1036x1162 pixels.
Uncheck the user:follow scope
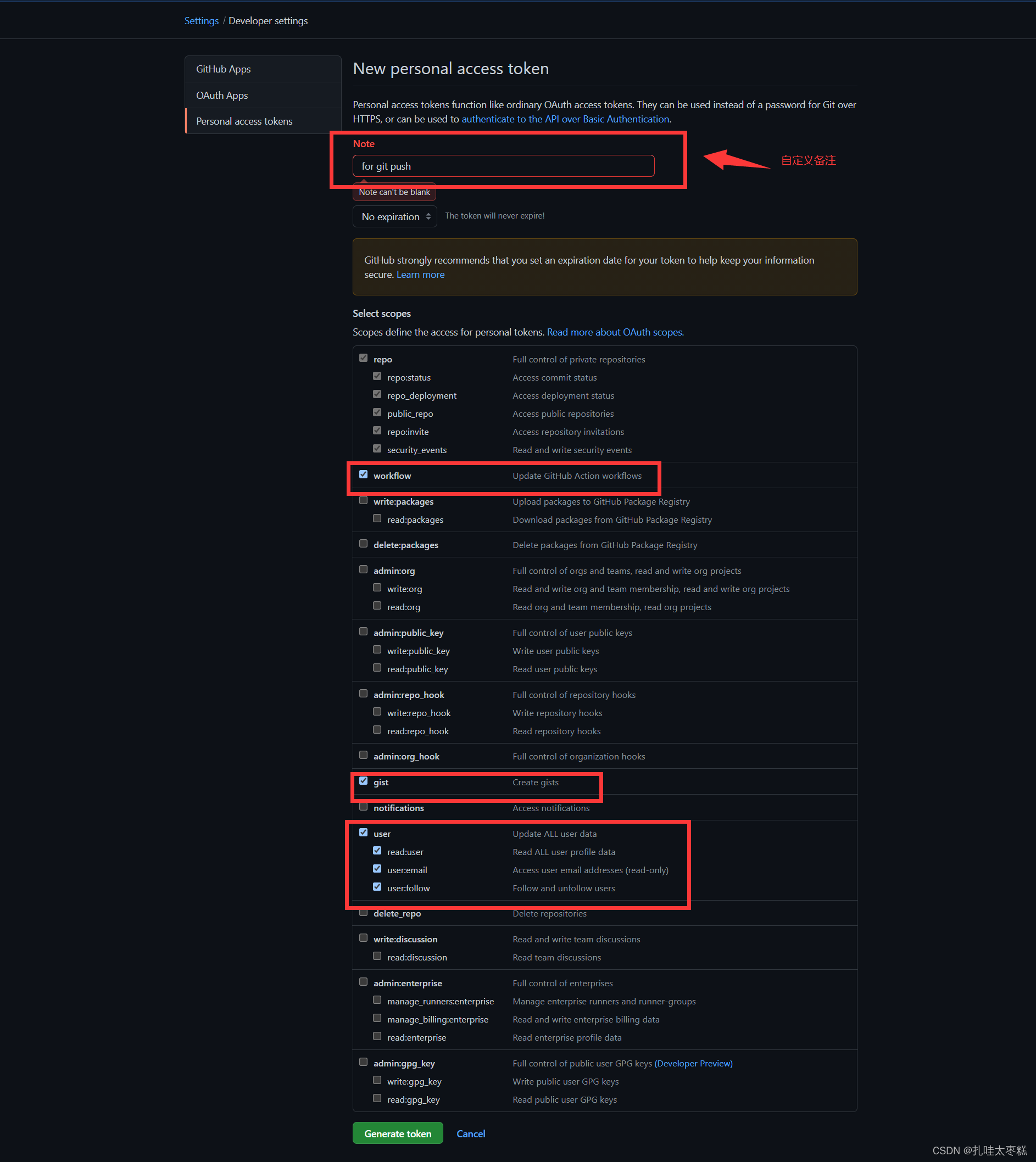[x=377, y=886]
